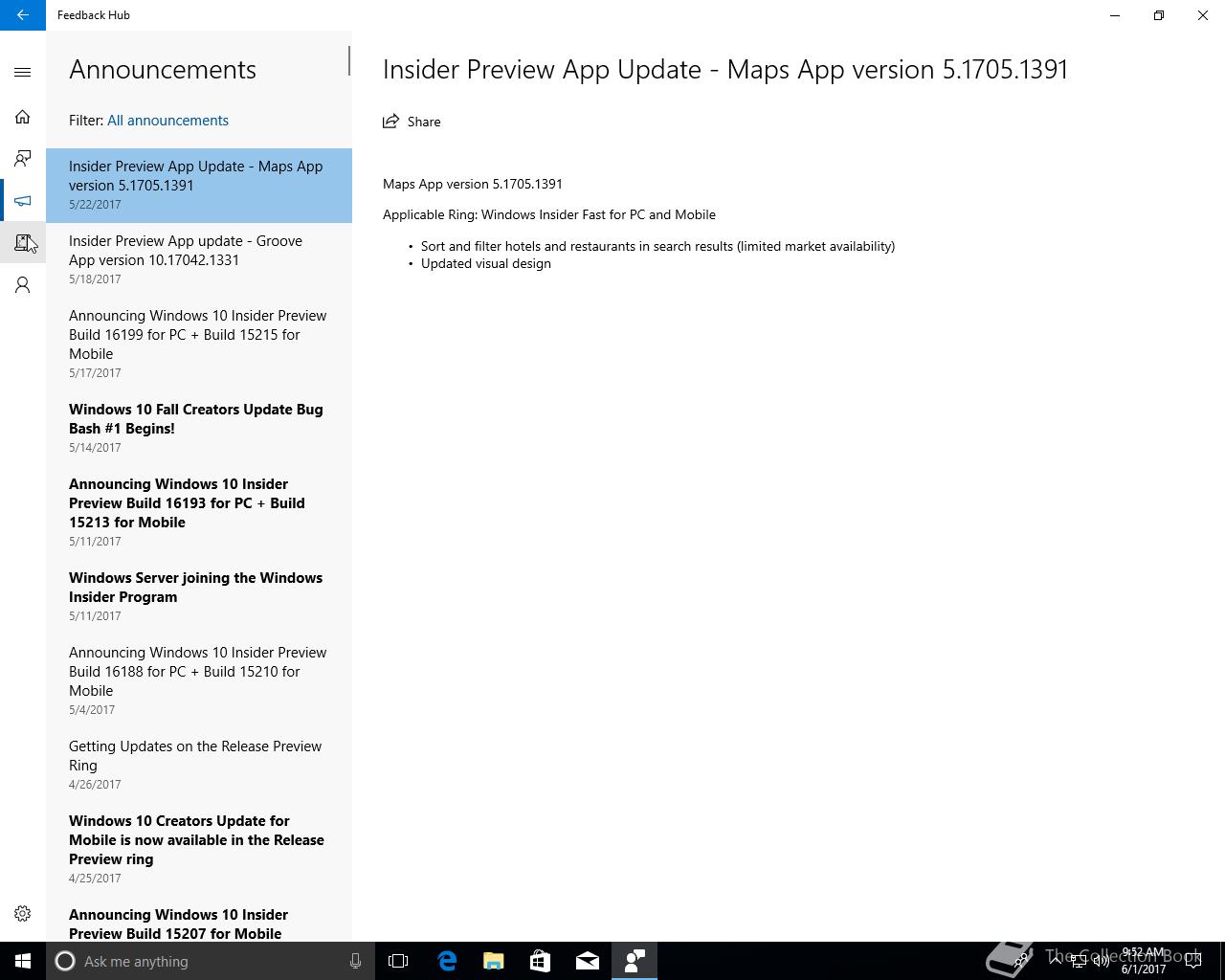Open Settings gear in Feedback Hub
This screenshot has height=980, width=1225.
coord(23,914)
